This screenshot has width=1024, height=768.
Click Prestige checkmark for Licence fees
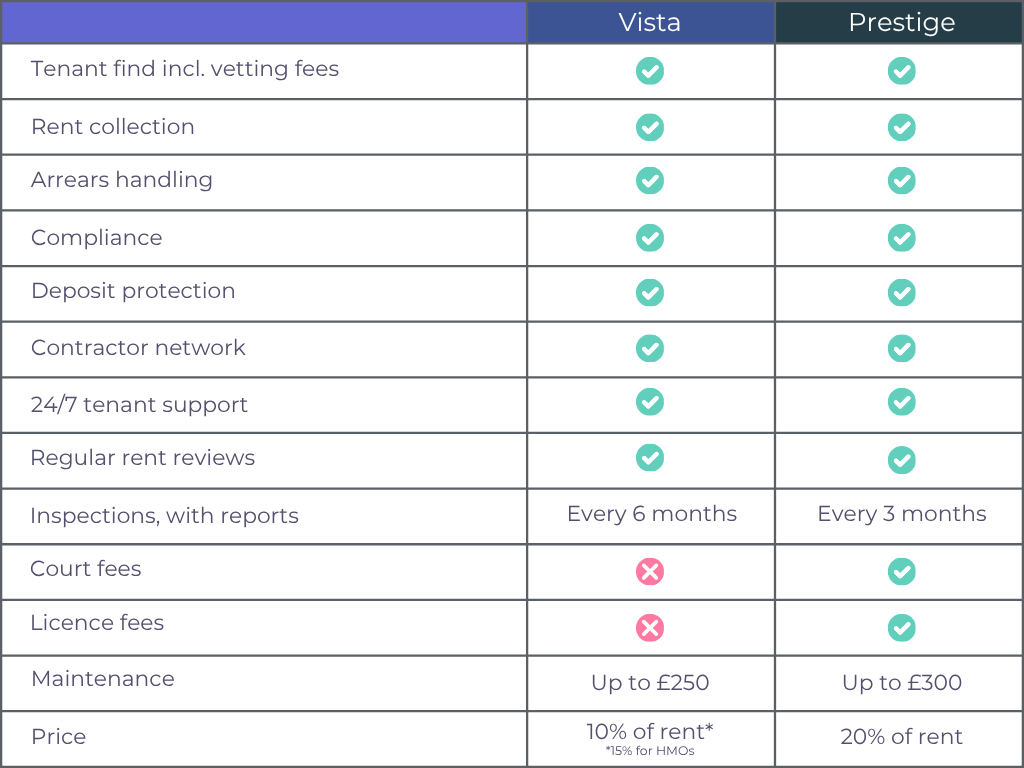pos(902,628)
